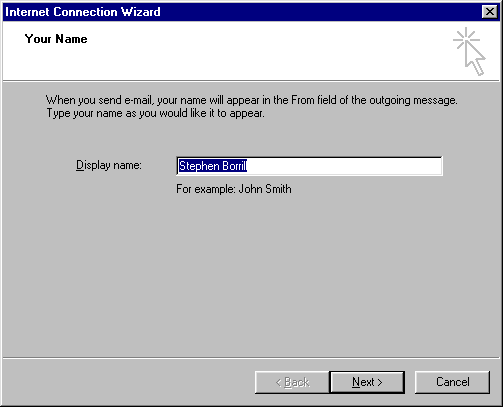Click the 'When you send e-mail' instruction text
This screenshot has width=503, height=407.
pos(252,106)
